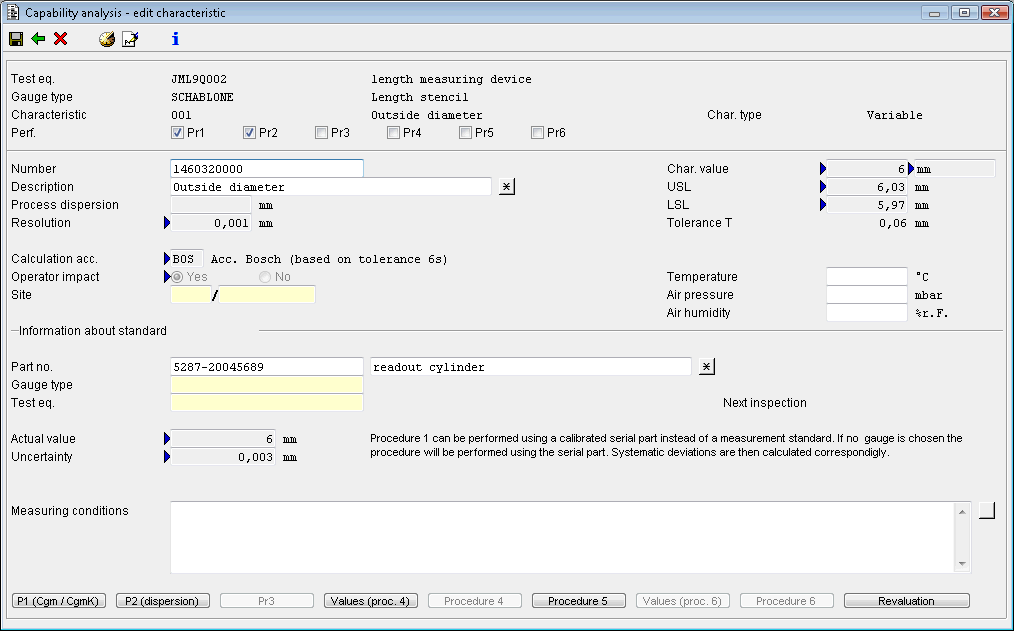Show information with the blue i icon
This screenshot has height=631, width=1014.
pos(175,39)
